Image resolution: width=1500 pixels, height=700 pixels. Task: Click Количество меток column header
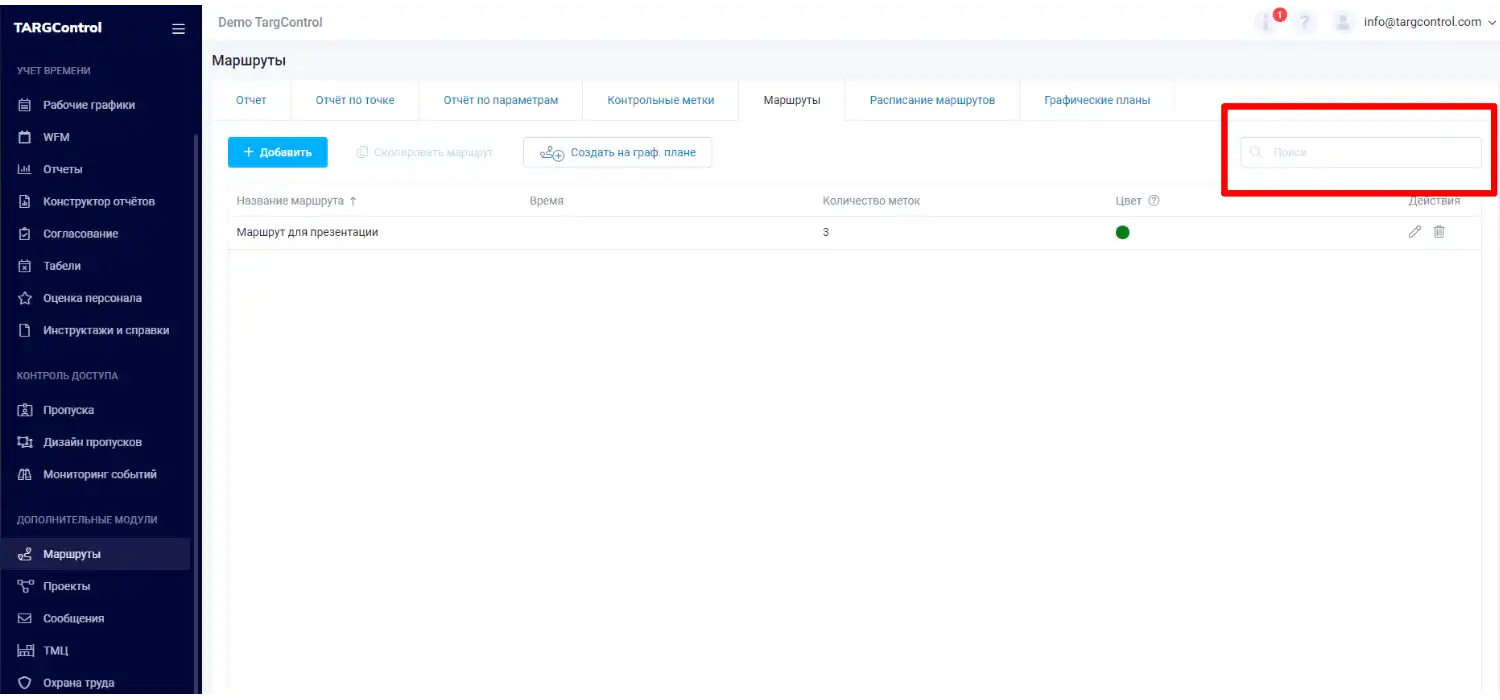(x=871, y=201)
